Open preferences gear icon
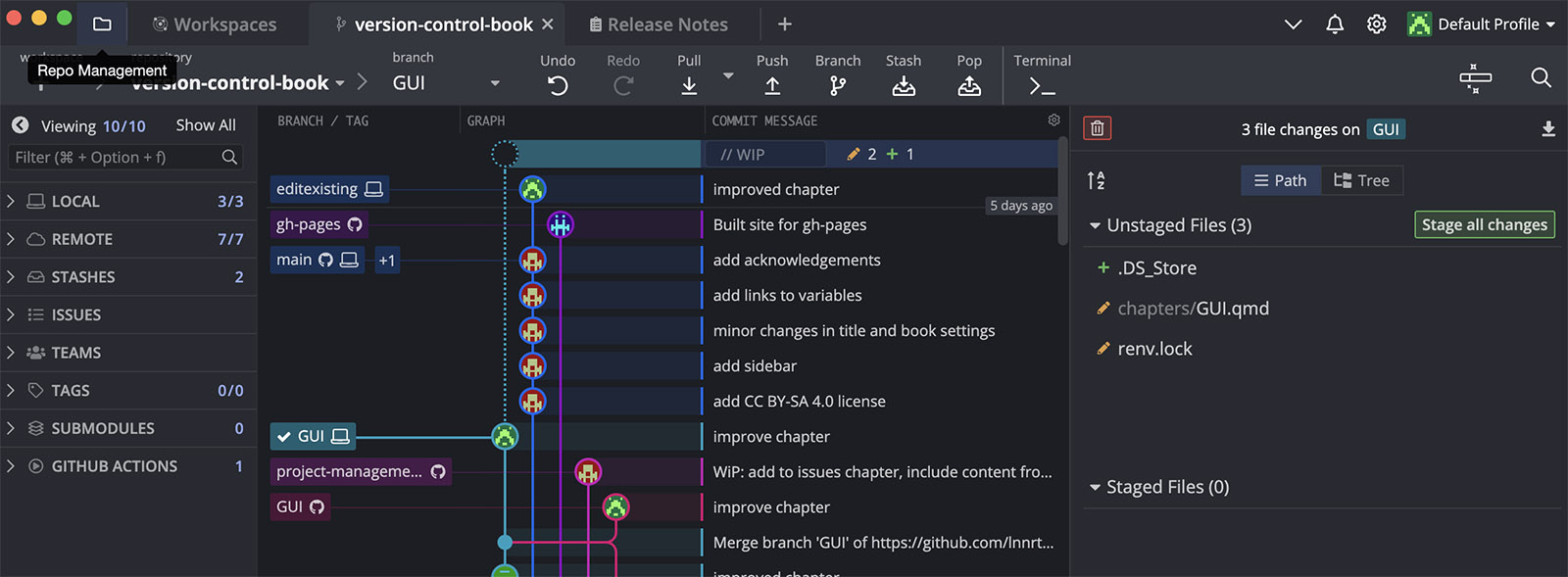The image size is (1568, 577). point(1377,24)
